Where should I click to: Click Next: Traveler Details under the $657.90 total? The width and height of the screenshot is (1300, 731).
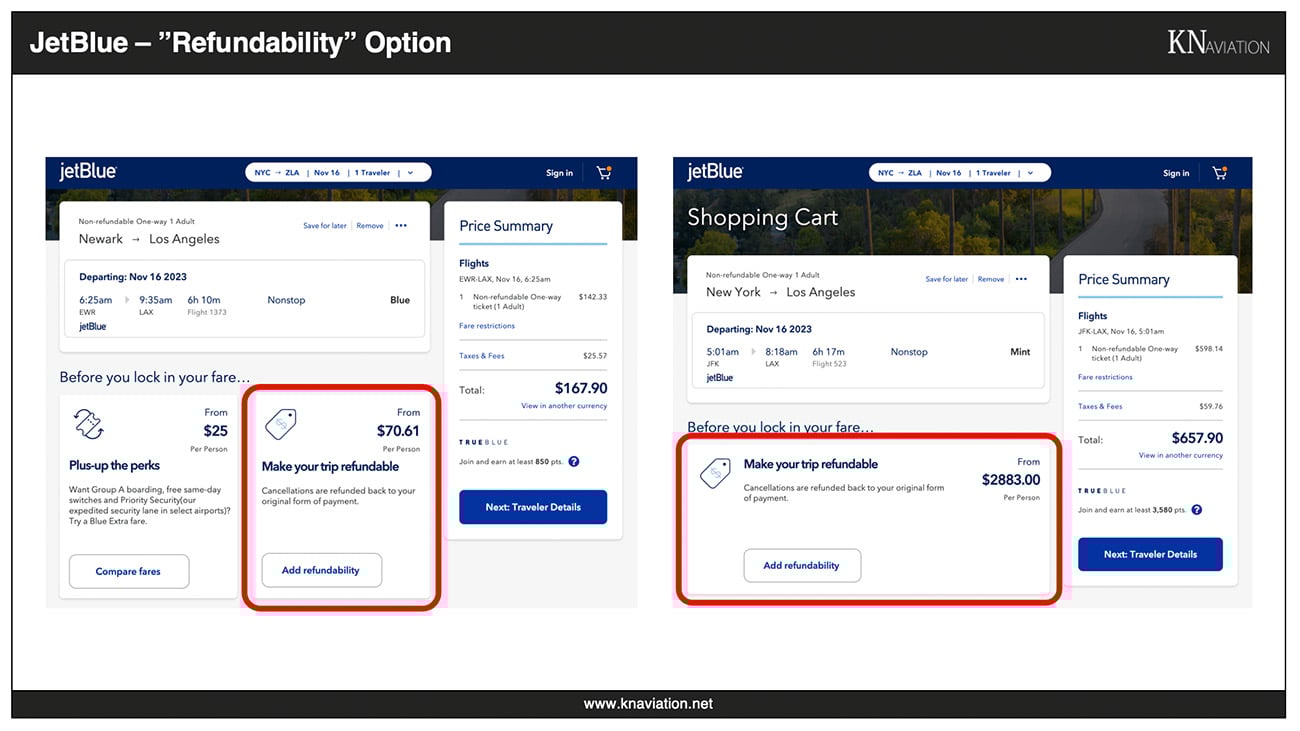[x=1150, y=555]
